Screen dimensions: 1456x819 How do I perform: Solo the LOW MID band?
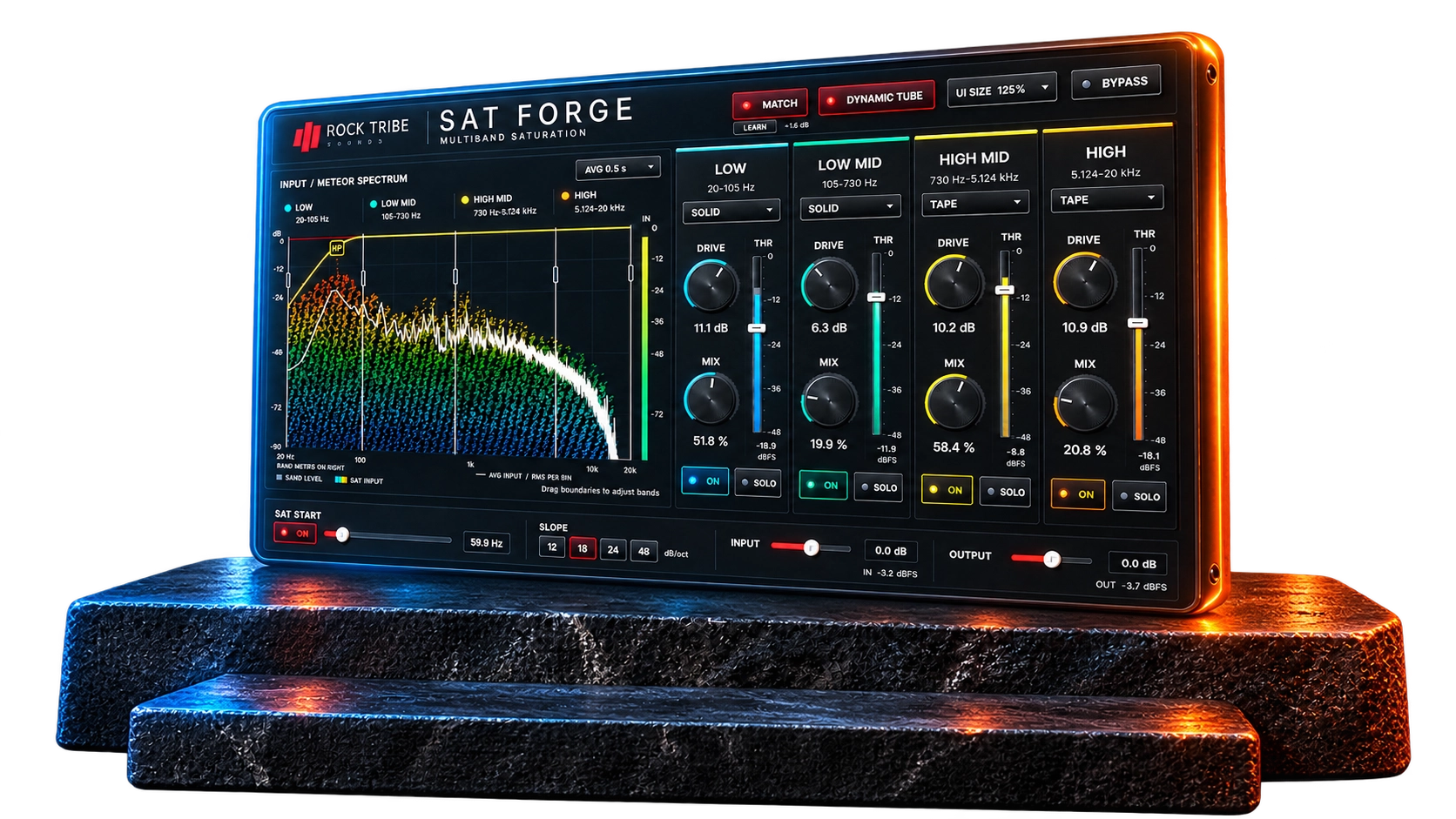(878, 487)
